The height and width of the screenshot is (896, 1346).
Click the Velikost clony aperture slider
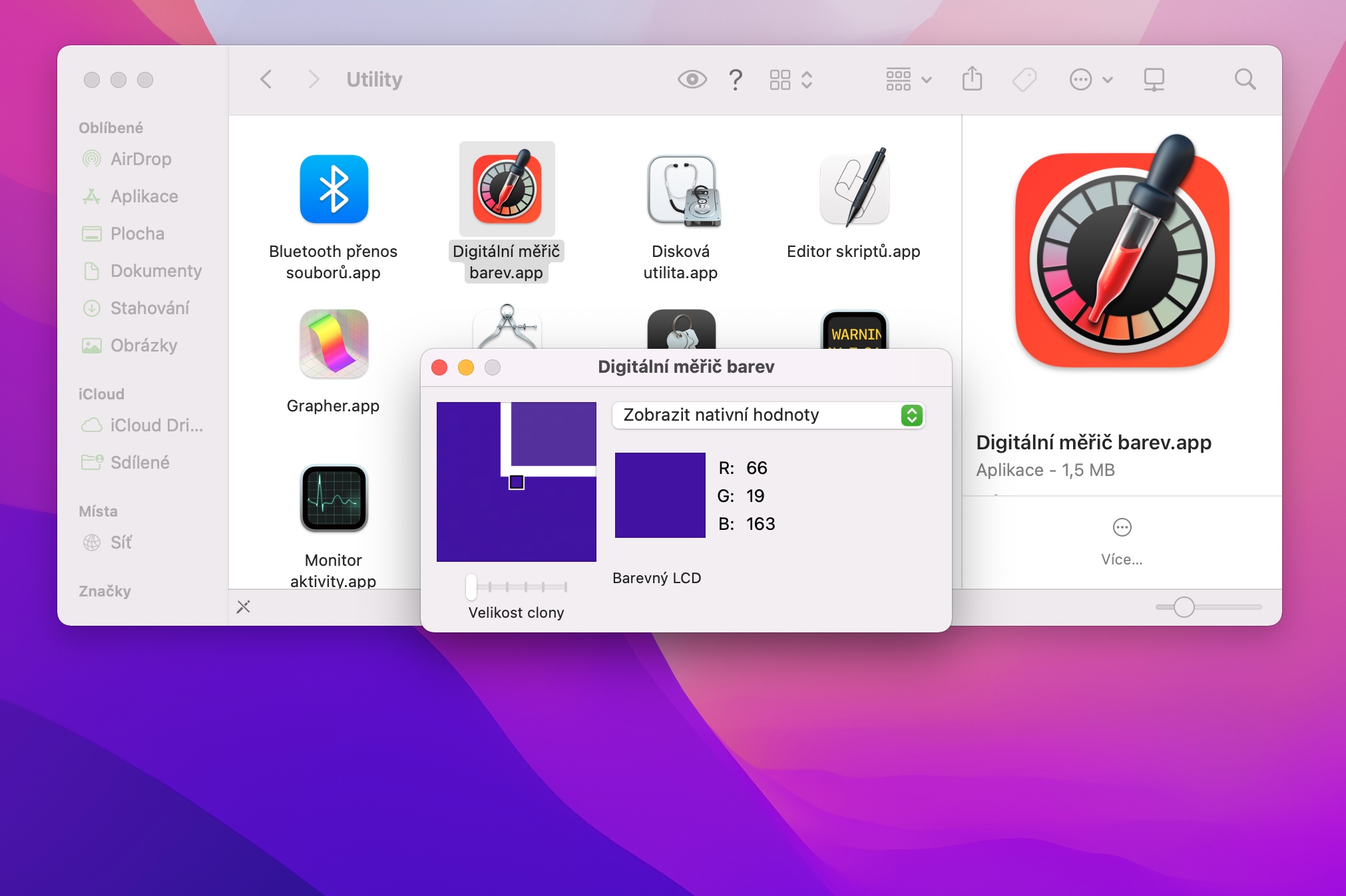pyautogui.click(x=517, y=586)
